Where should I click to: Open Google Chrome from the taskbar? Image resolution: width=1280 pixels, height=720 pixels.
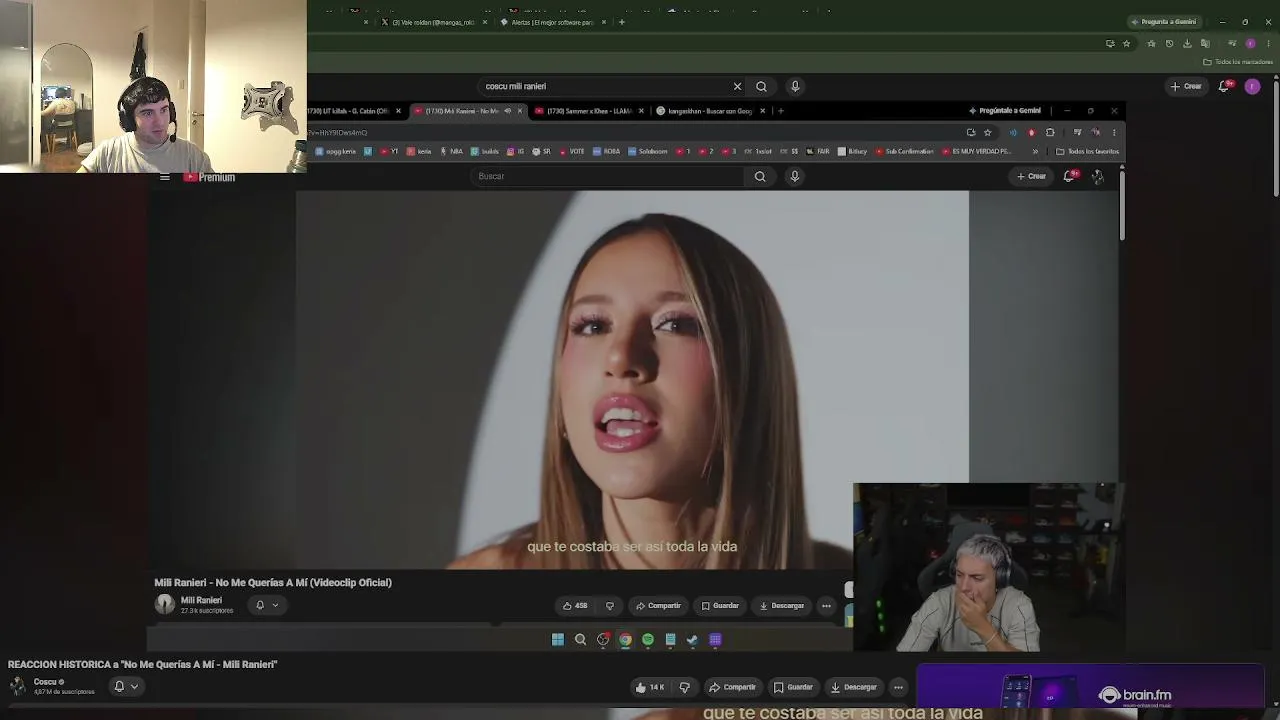[625, 640]
